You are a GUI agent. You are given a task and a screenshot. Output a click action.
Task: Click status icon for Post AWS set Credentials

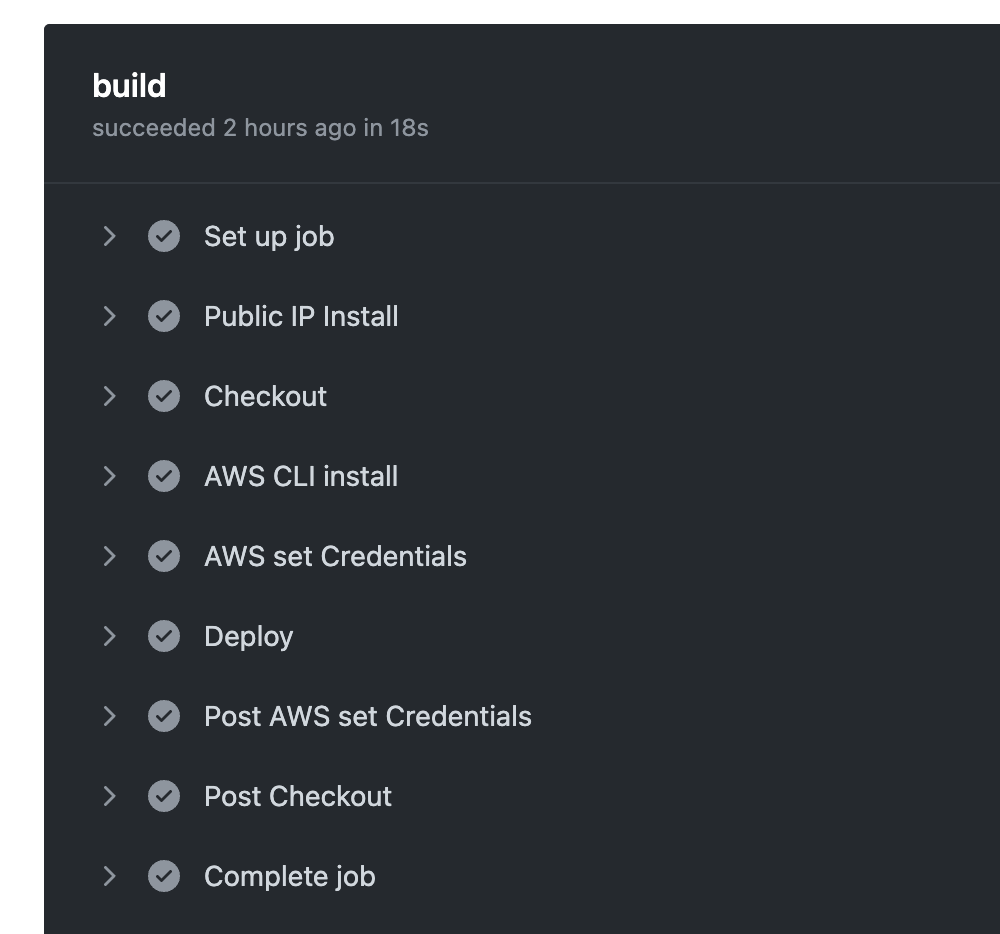click(x=164, y=717)
